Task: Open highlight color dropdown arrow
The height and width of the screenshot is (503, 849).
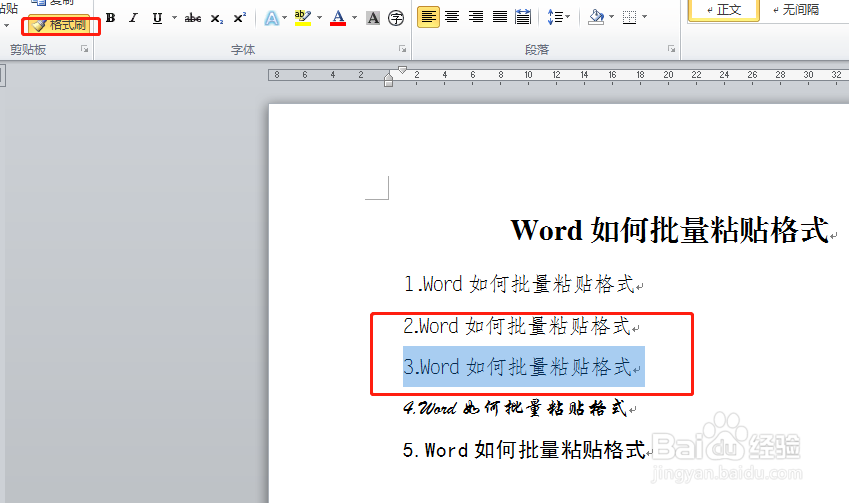Action: (319, 18)
